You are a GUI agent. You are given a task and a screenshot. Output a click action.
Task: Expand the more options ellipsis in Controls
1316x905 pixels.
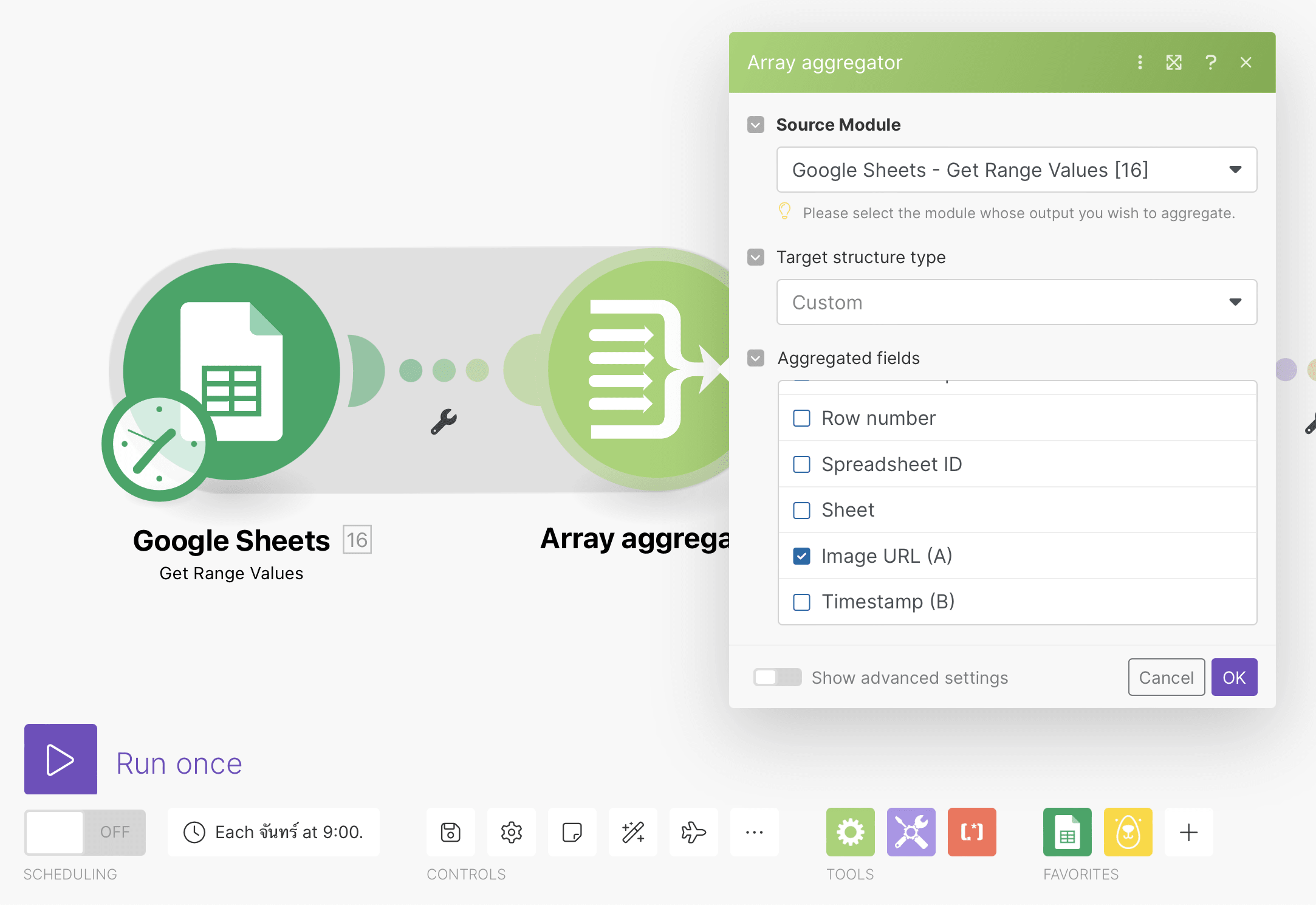coord(754,832)
